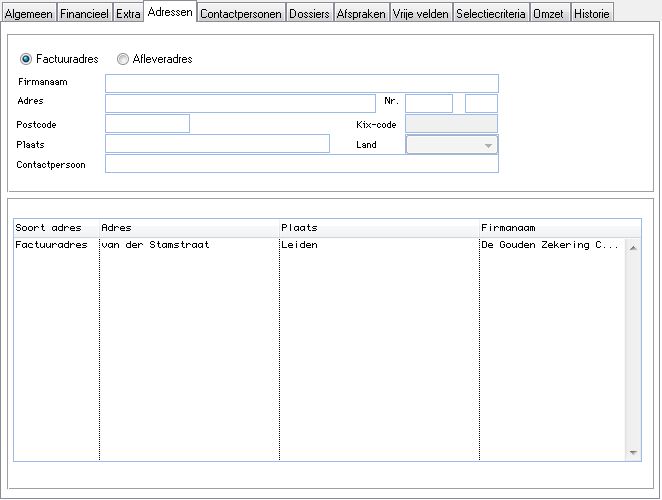Screen dimensions: 662x500
Task: Select the Afleveradres radio button
Action: pos(123,59)
